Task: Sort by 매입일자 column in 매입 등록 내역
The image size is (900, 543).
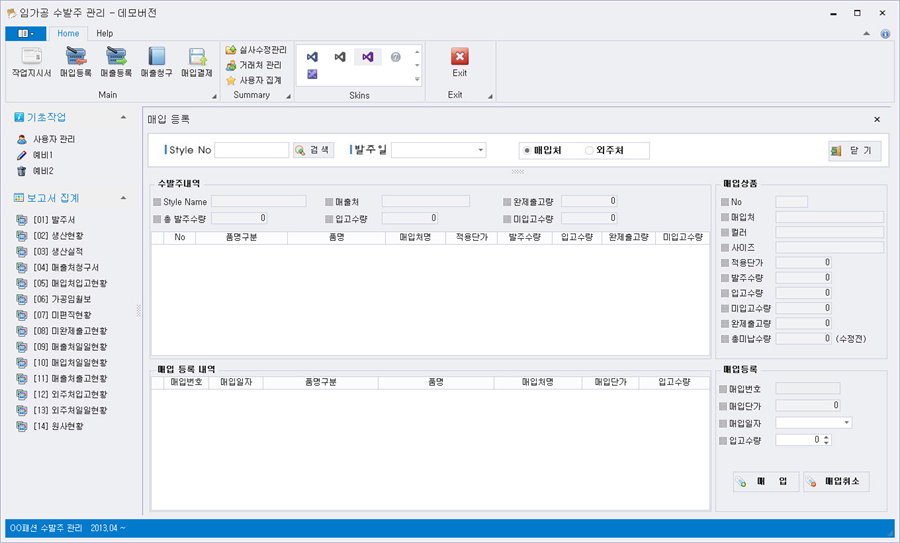Action: (x=236, y=382)
